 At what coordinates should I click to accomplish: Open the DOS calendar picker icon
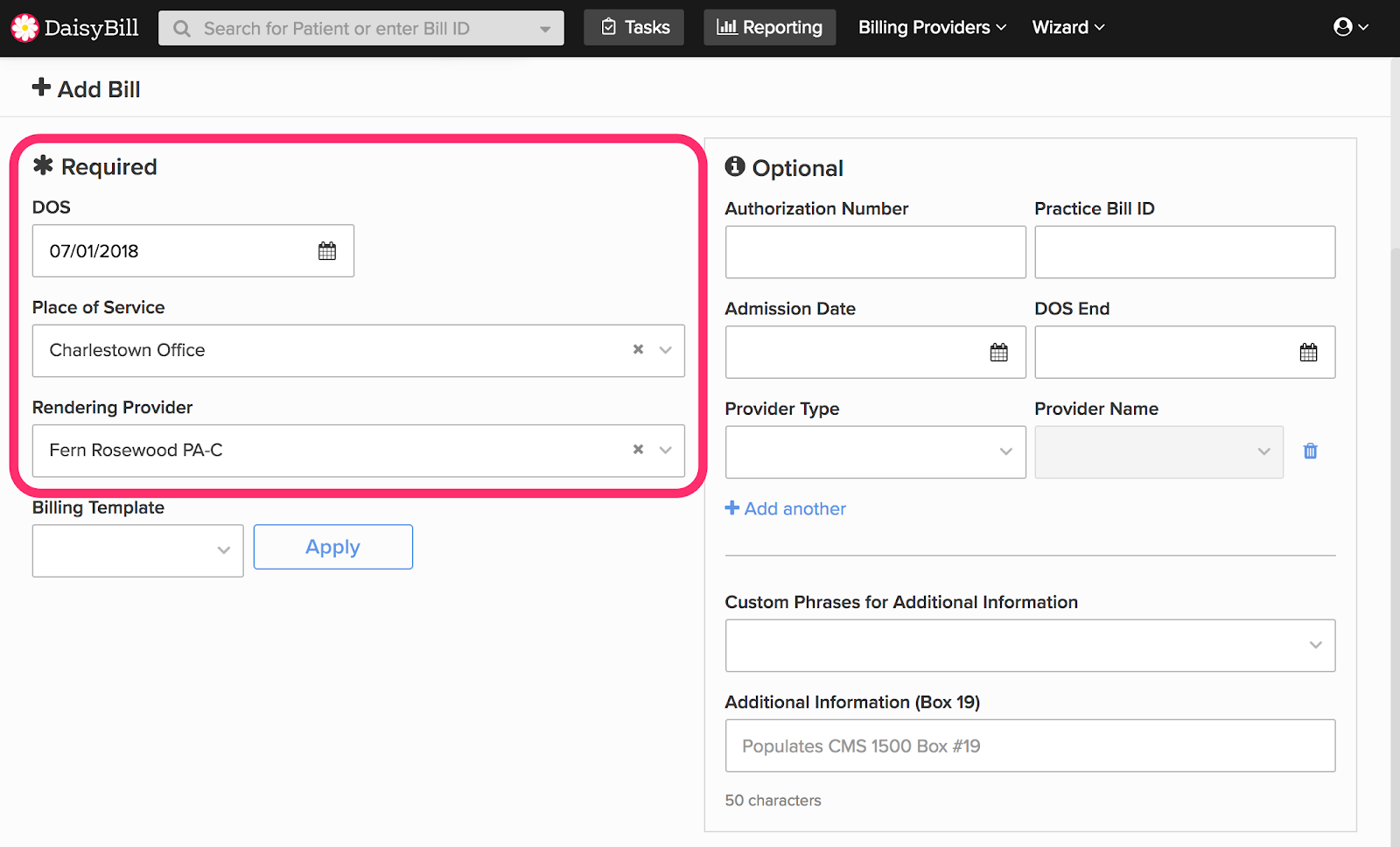(x=327, y=251)
